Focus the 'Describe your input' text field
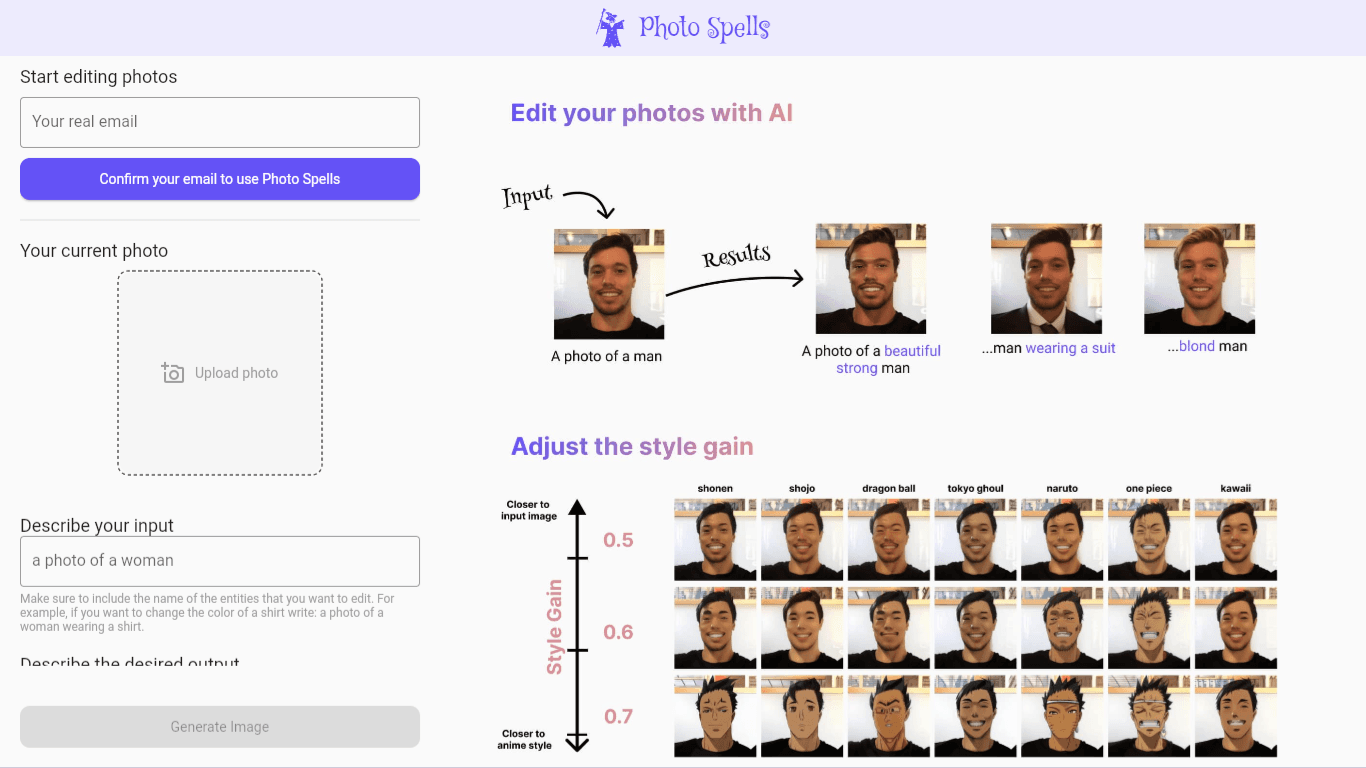The width and height of the screenshot is (1366, 768). (x=220, y=561)
